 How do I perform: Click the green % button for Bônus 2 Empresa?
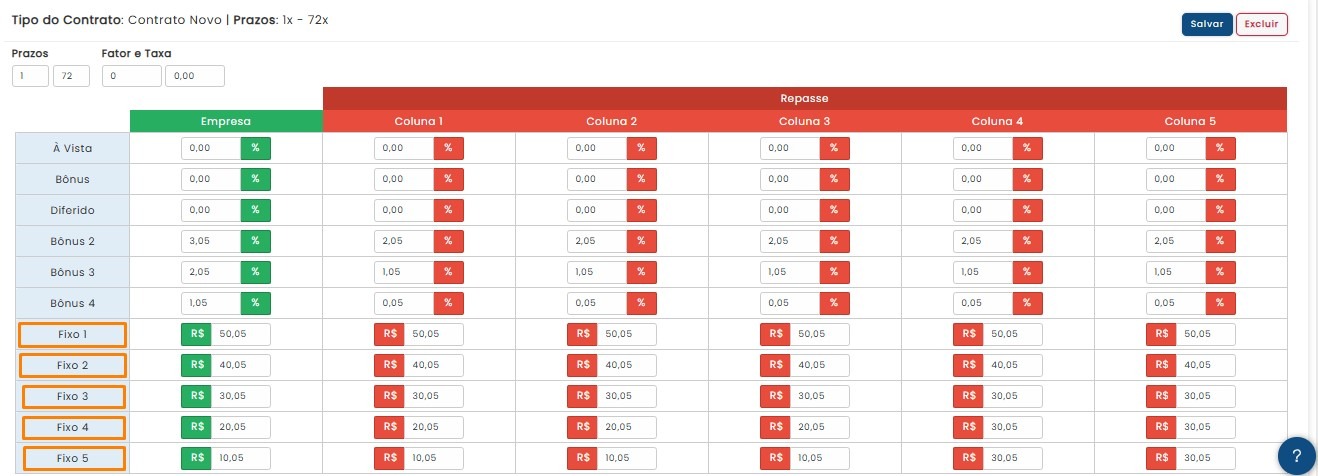click(x=256, y=241)
